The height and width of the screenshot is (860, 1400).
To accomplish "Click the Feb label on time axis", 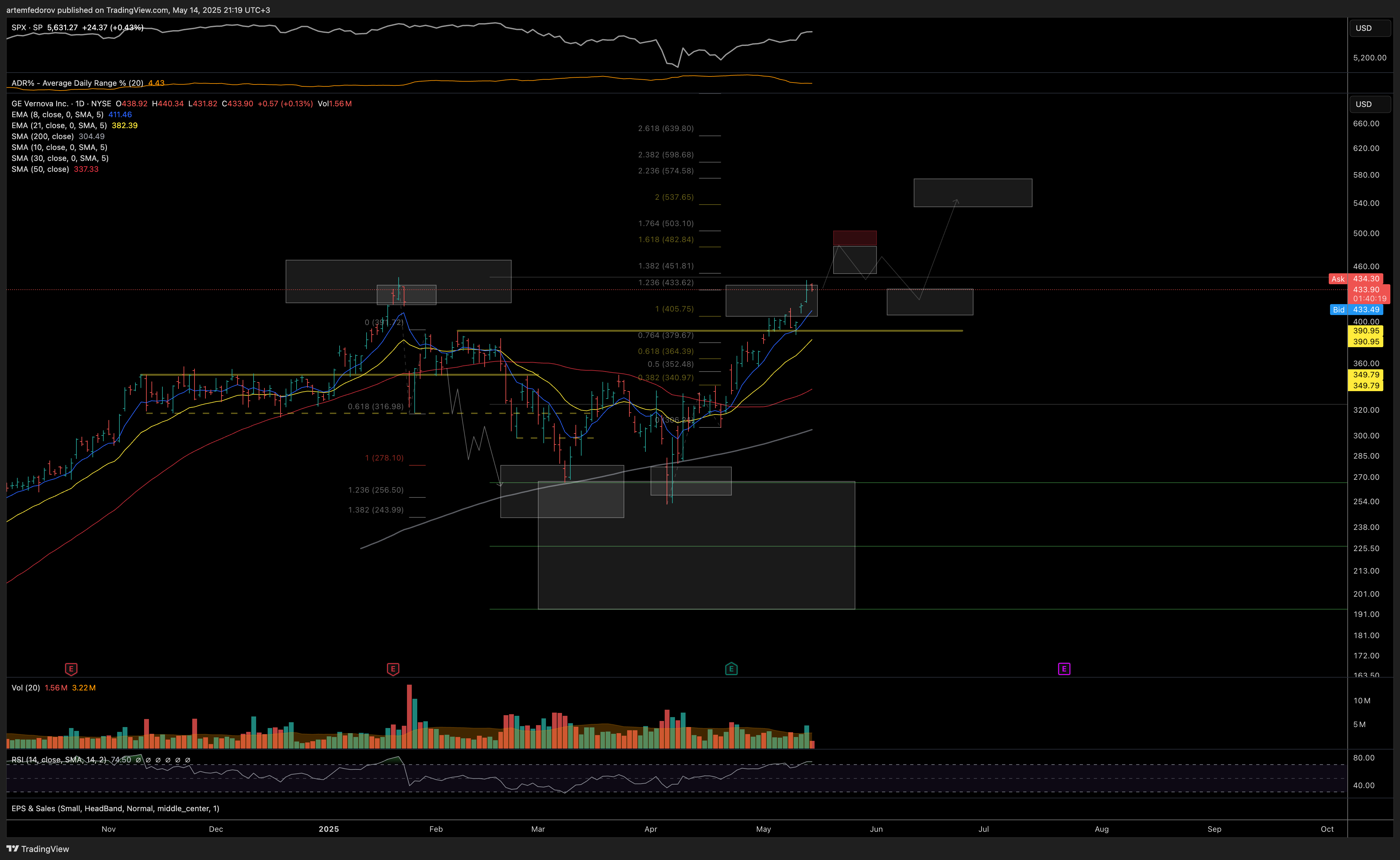I will pyautogui.click(x=436, y=829).
